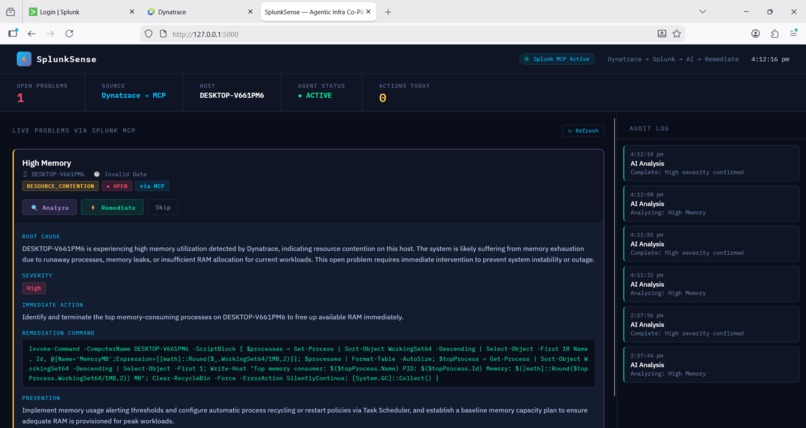
Task: Toggle reader view icon in address bar
Action: click(662, 34)
